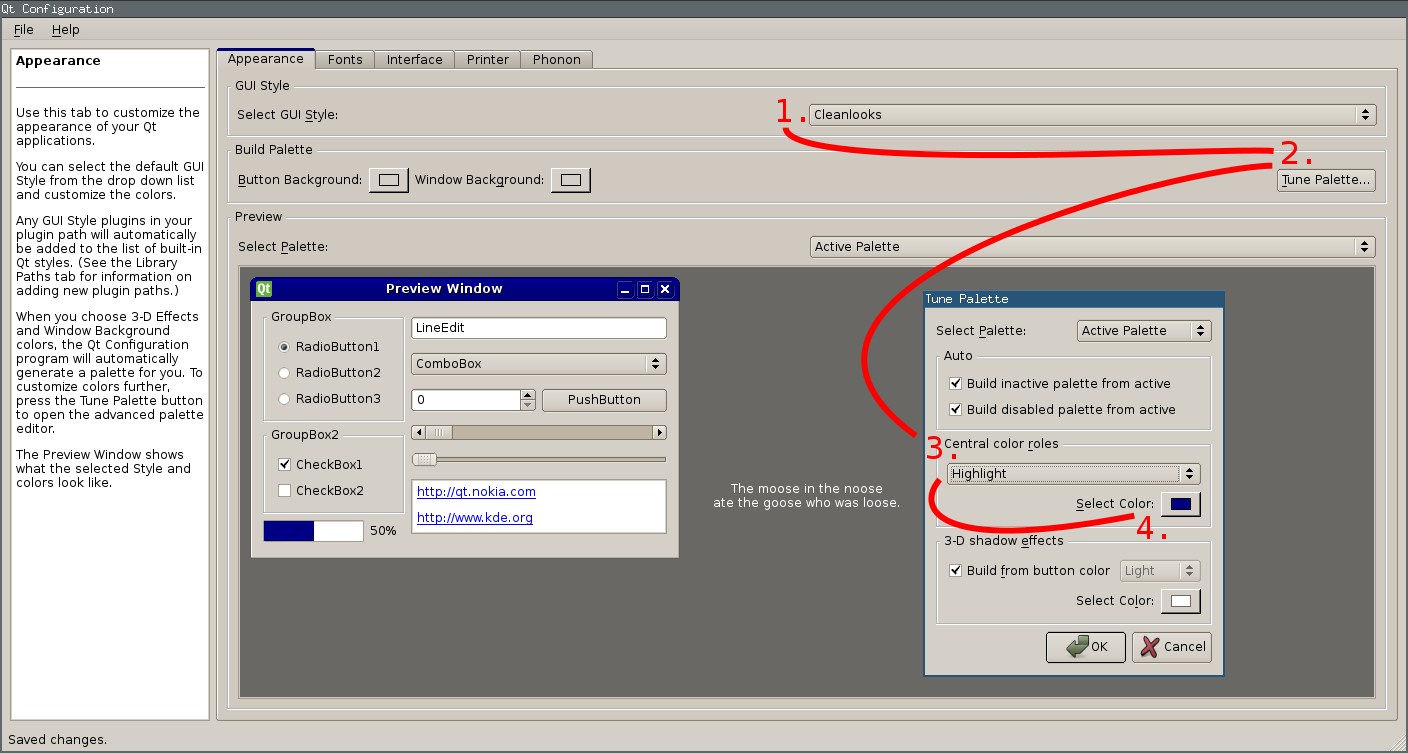The width and height of the screenshot is (1408, 753).
Task: Click the green arrow icon on OK button
Action: tap(1077, 647)
